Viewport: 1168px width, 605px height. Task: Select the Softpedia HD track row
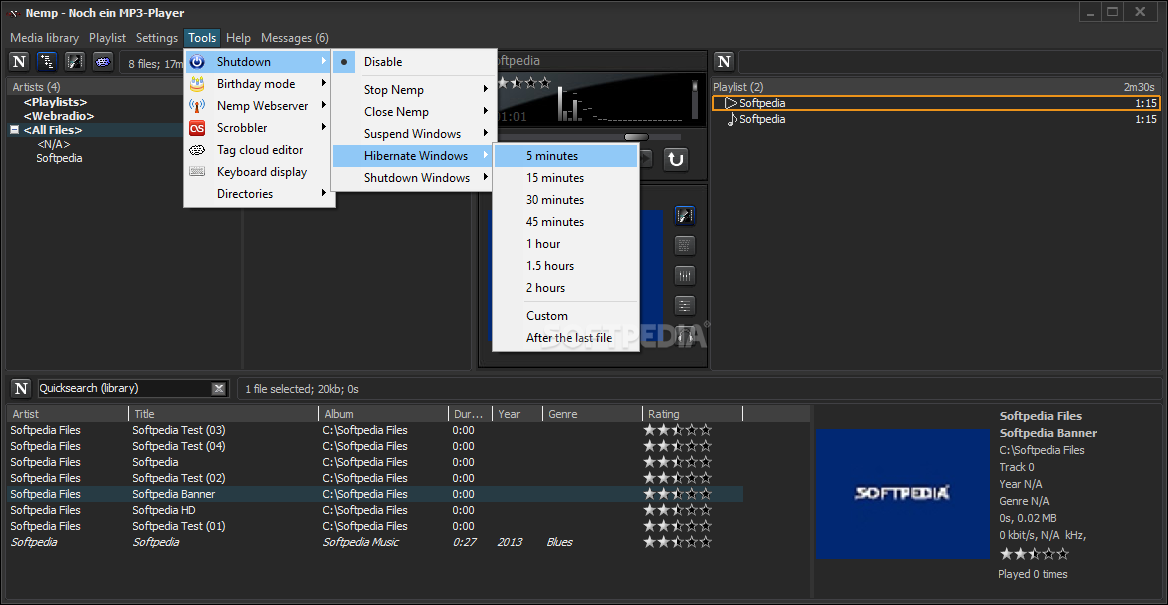(x=375, y=510)
